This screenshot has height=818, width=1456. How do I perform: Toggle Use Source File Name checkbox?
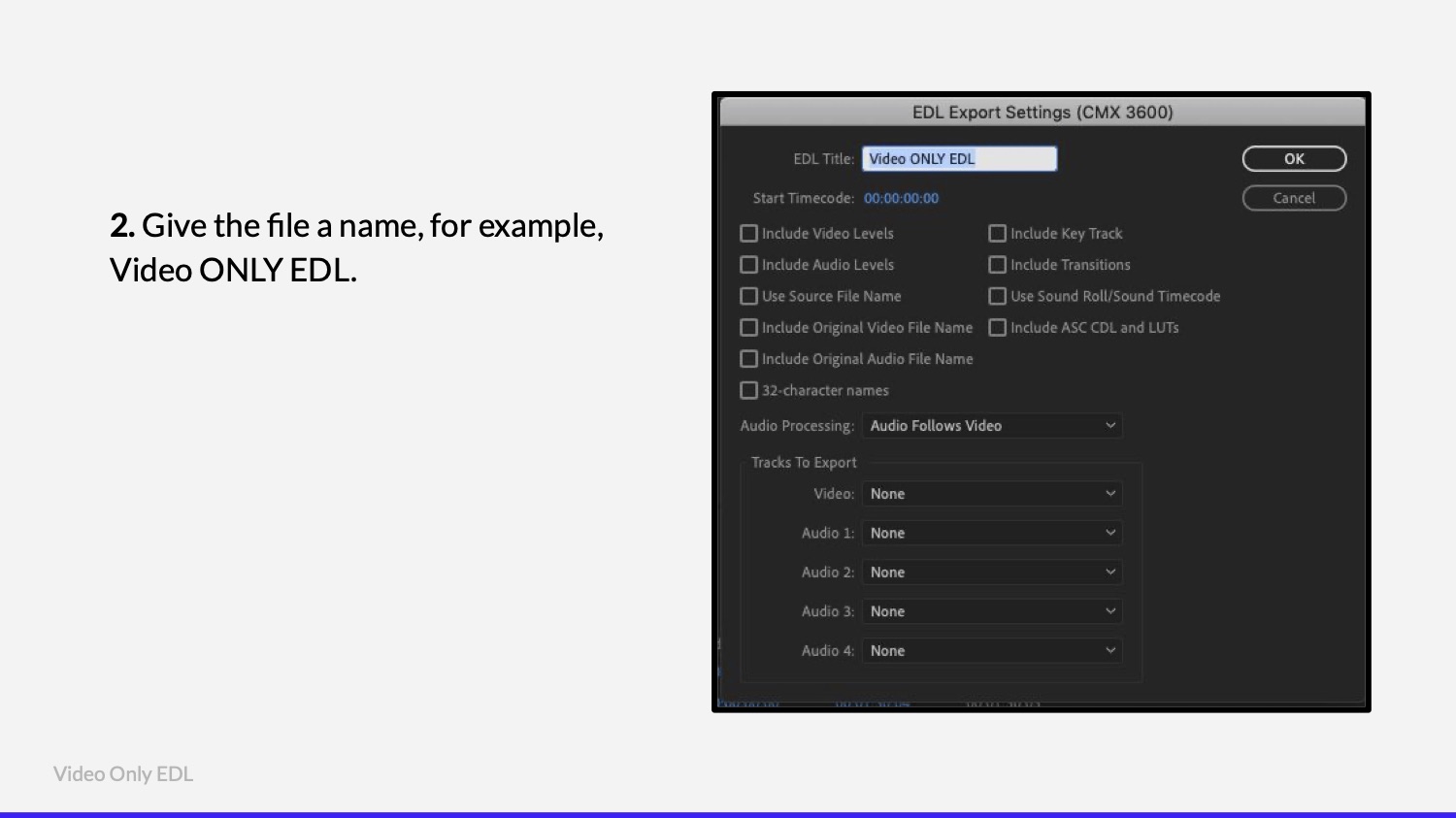pyautogui.click(x=748, y=296)
